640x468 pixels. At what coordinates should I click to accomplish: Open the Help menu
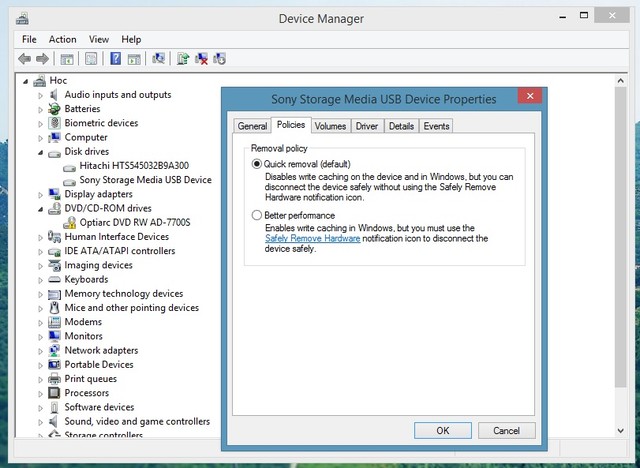[x=131, y=40]
